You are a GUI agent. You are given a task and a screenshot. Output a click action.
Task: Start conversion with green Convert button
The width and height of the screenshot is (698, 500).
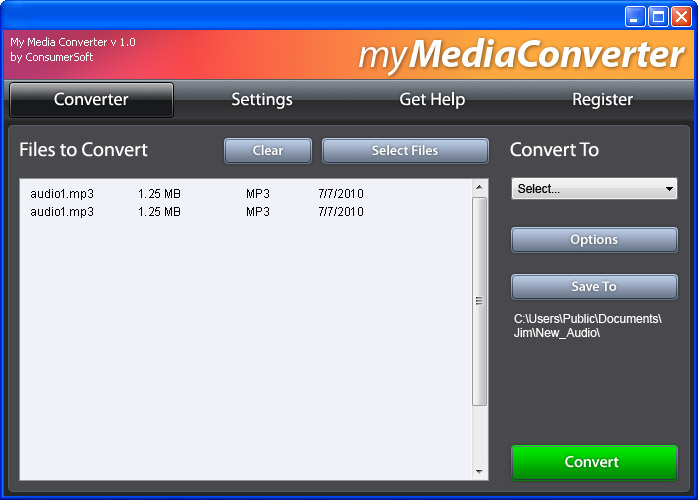pyautogui.click(x=594, y=462)
